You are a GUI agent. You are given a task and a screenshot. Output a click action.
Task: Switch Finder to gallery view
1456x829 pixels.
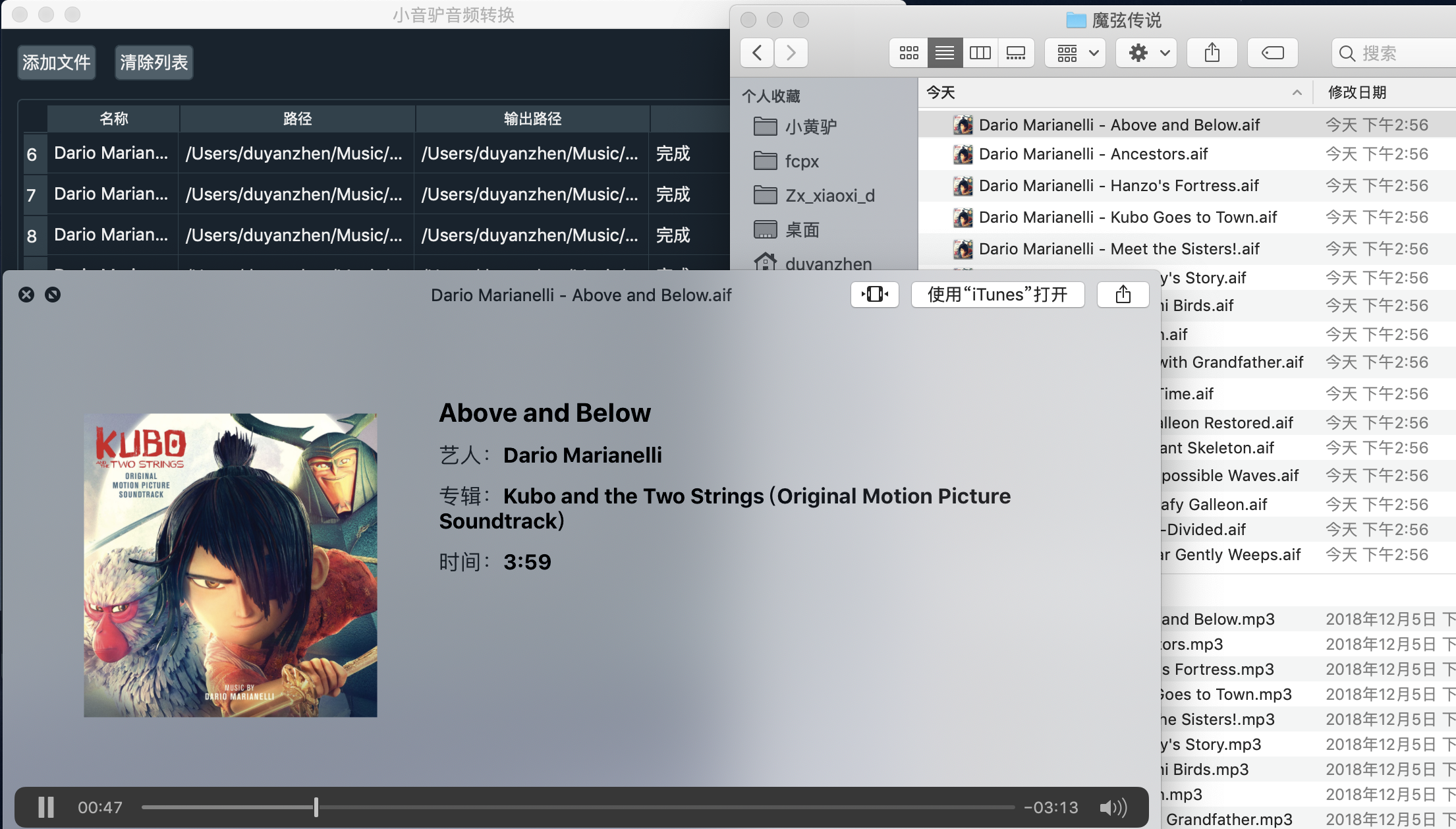coord(1016,53)
